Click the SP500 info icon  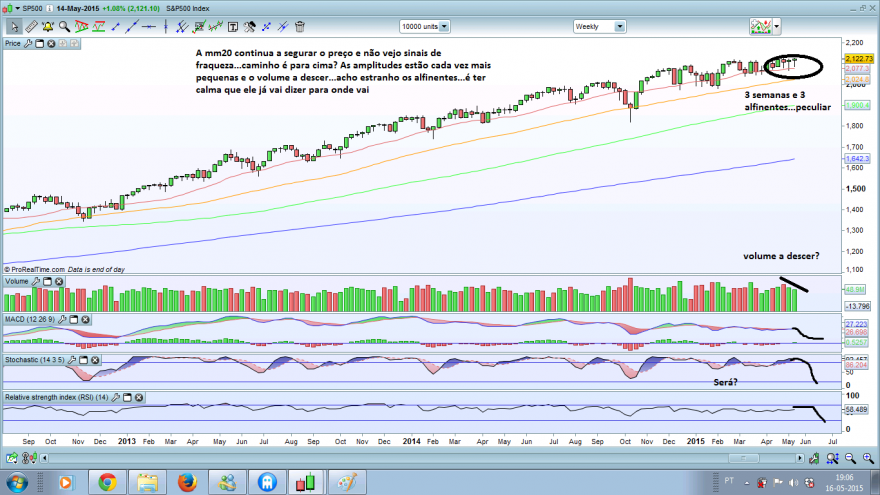click(x=49, y=8)
